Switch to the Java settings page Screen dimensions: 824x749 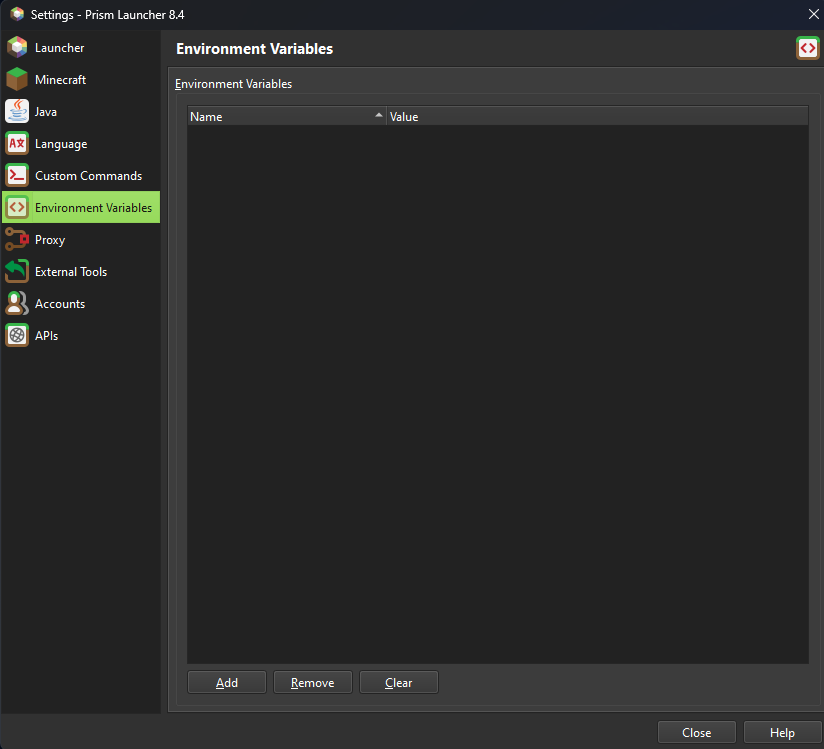pos(81,111)
